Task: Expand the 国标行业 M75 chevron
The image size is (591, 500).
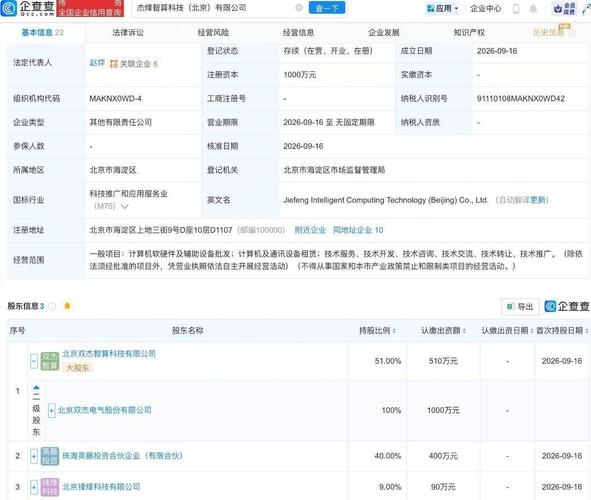Action: (x=124, y=206)
